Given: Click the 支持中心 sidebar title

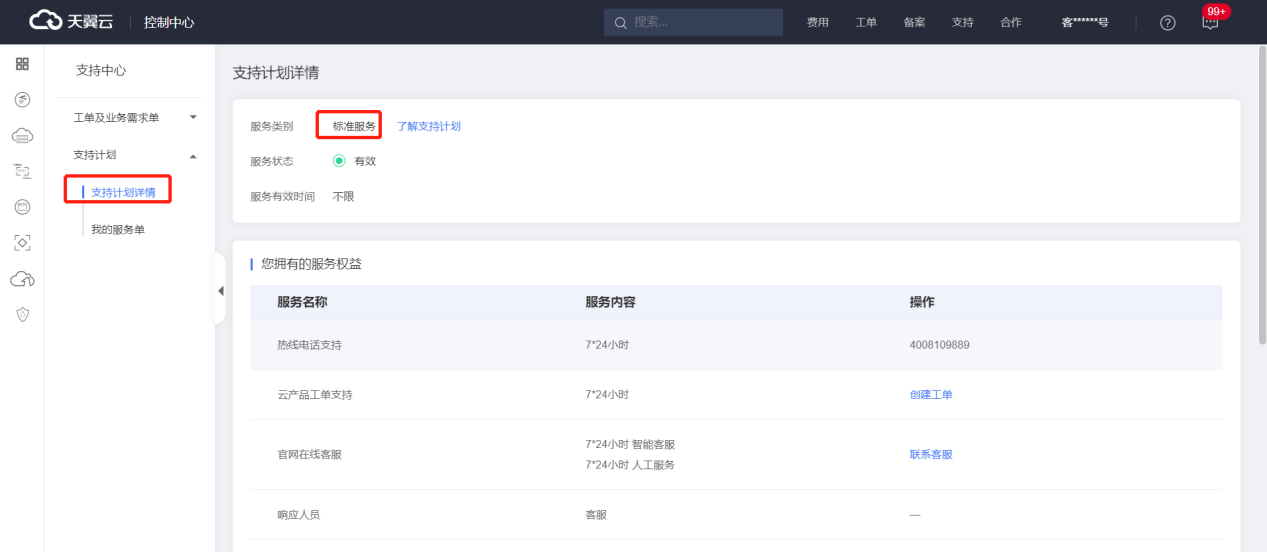Looking at the screenshot, I should click(101, 70).
